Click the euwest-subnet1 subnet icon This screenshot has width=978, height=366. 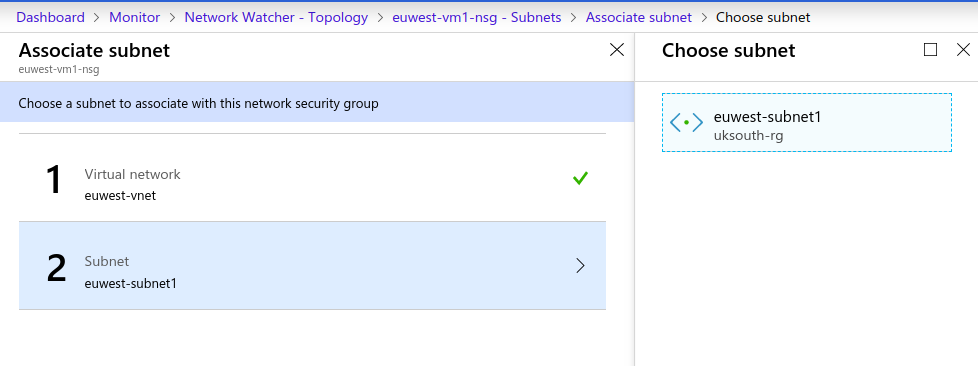686,123
